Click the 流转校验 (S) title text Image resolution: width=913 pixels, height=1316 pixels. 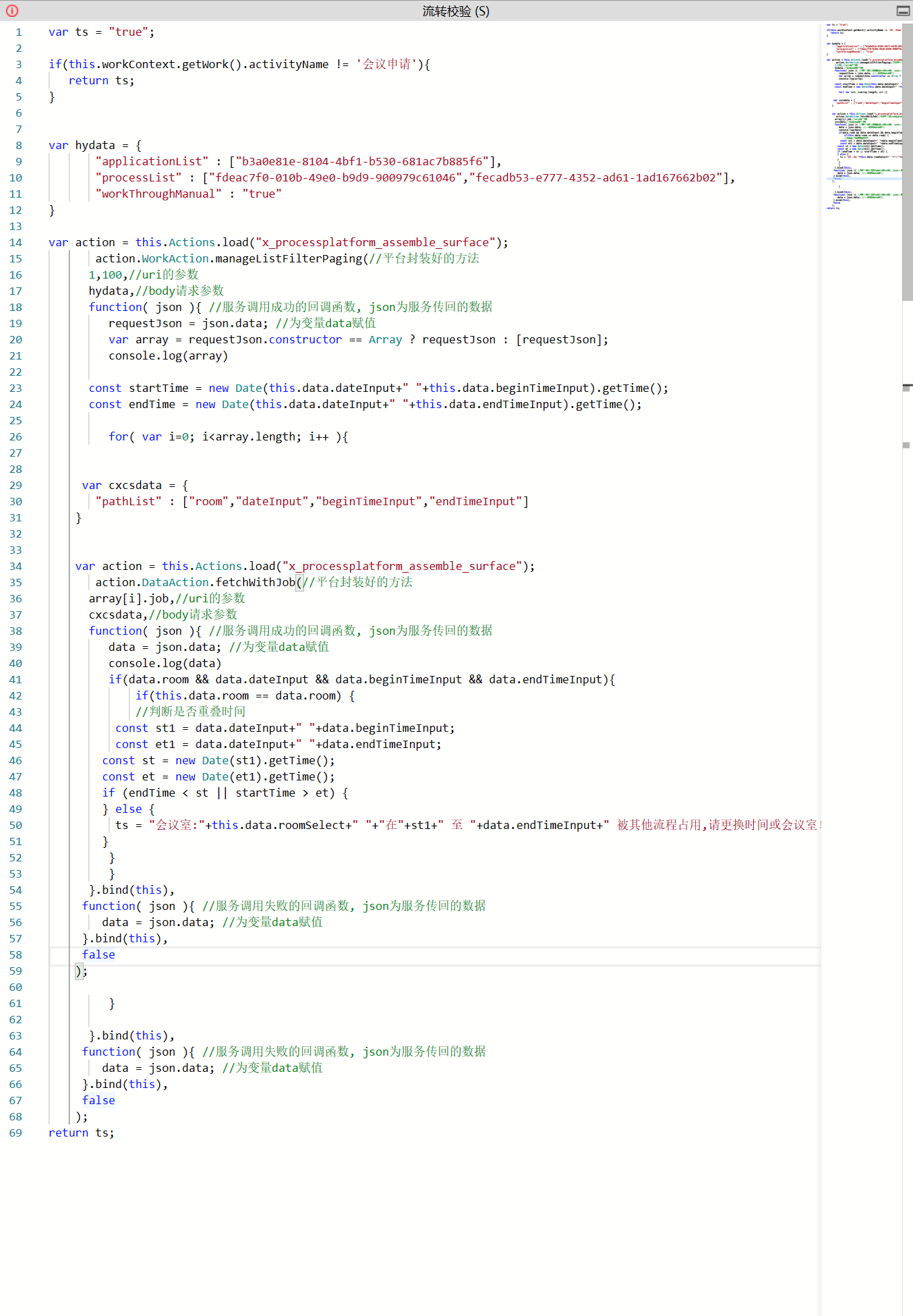[456, 11]
